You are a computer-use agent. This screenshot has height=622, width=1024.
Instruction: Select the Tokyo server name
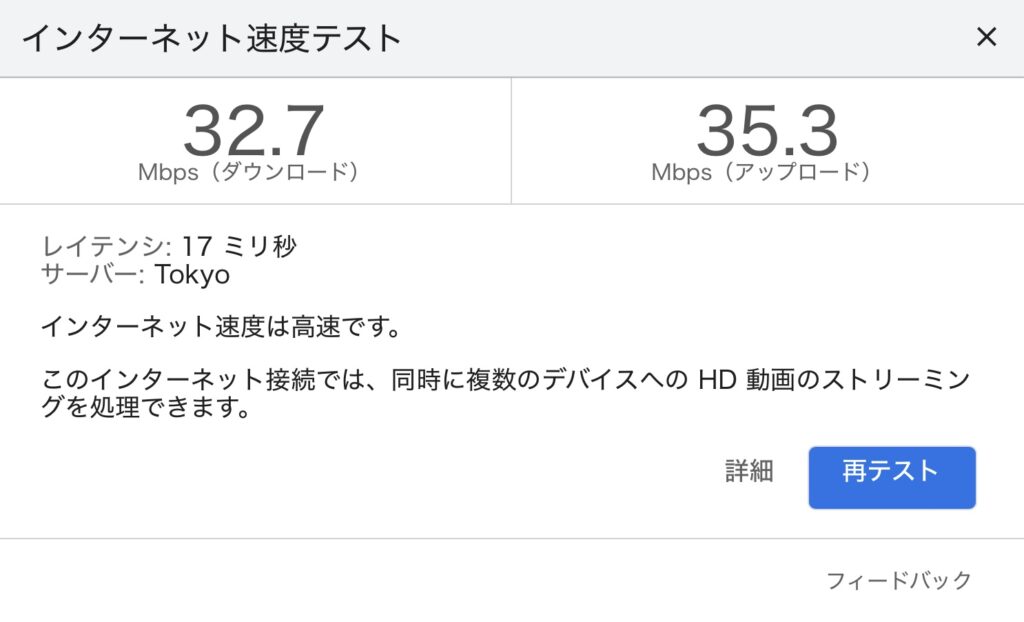[x=192, y=274]
